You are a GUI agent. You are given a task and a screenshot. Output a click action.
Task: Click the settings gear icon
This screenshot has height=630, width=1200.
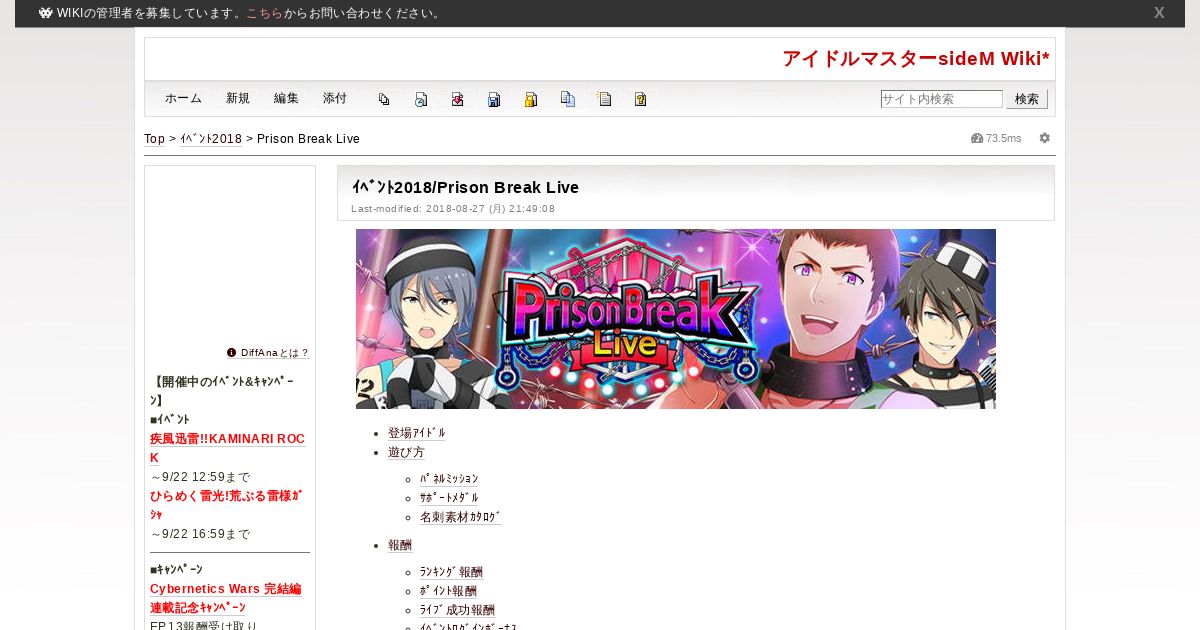[1045, 138]
